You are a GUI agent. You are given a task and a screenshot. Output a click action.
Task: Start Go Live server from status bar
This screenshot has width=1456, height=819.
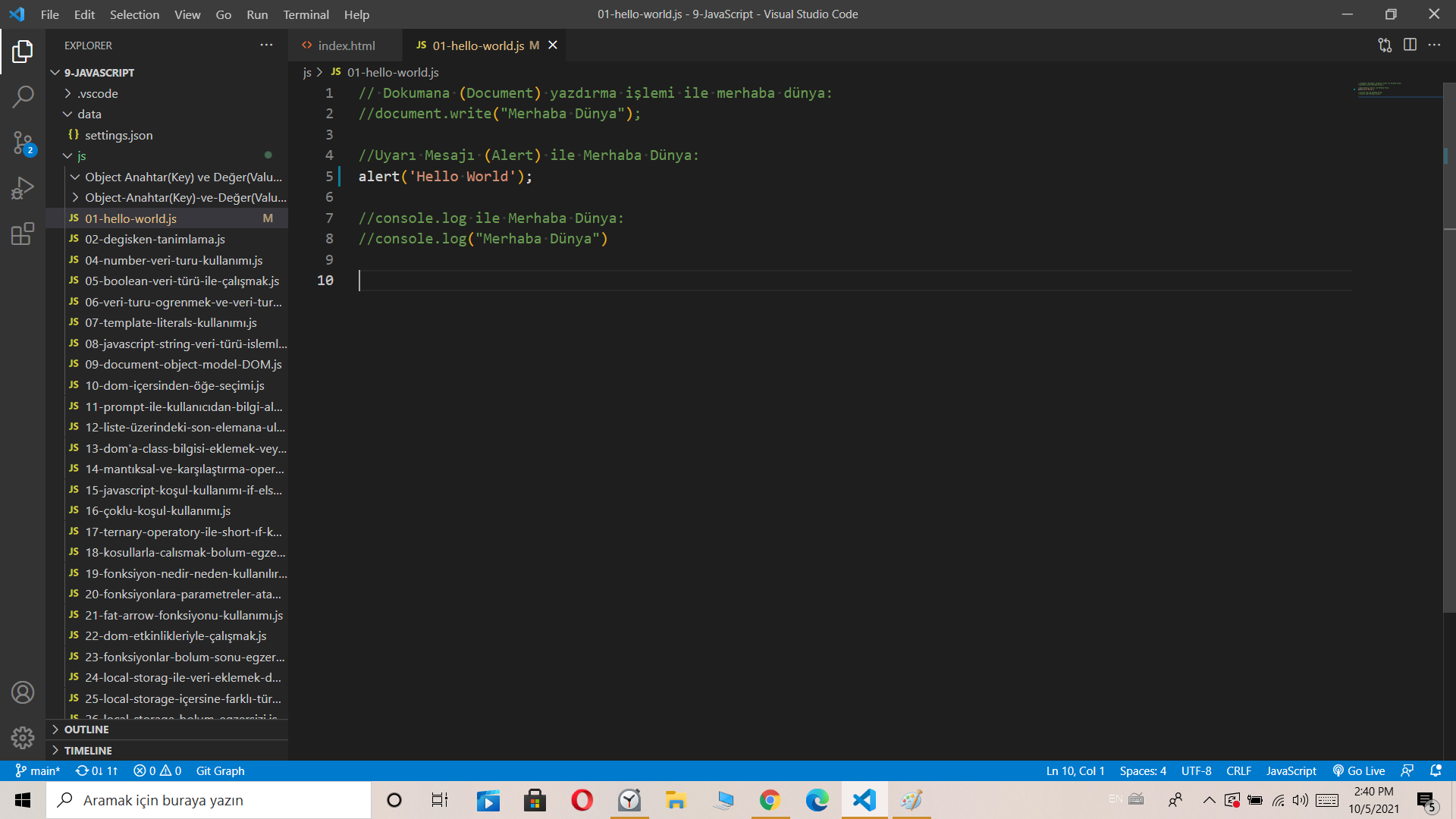(x=1359, y=770)
